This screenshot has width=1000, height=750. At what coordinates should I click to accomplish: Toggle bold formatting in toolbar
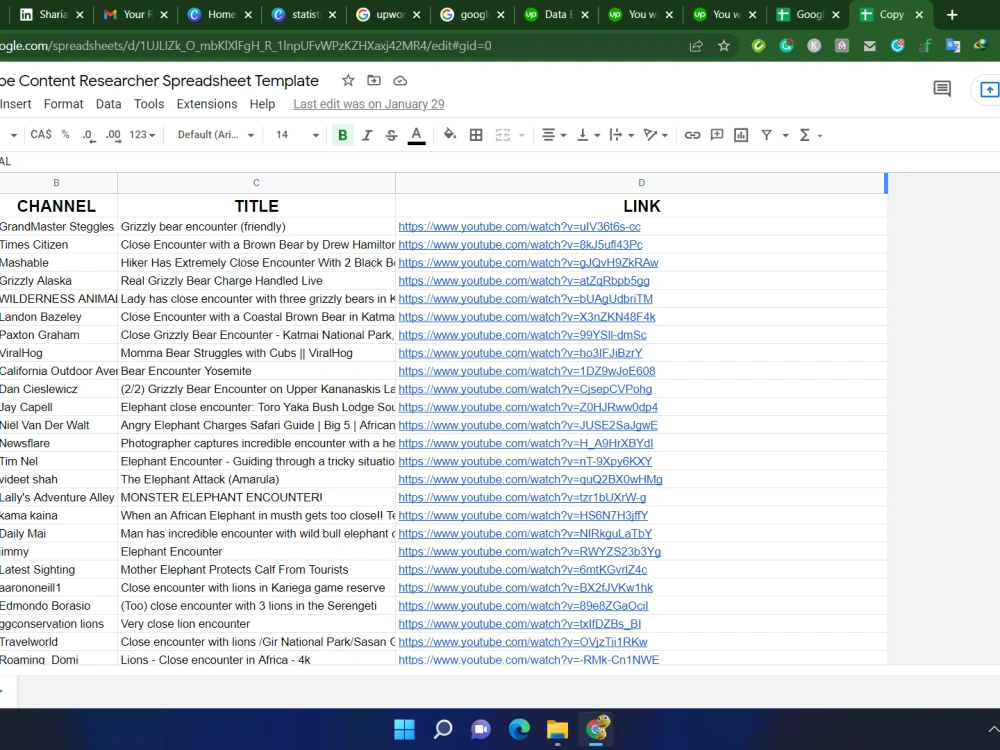click(342, 135)
